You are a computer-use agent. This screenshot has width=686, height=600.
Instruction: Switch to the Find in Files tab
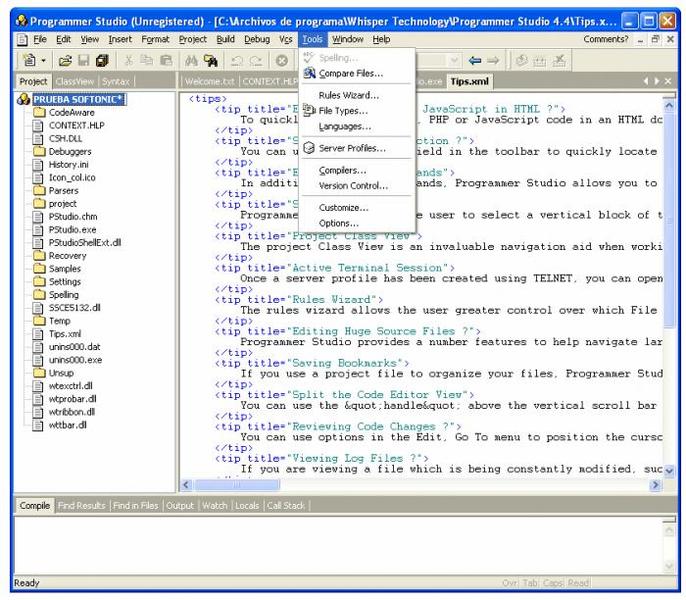(136, 505)
